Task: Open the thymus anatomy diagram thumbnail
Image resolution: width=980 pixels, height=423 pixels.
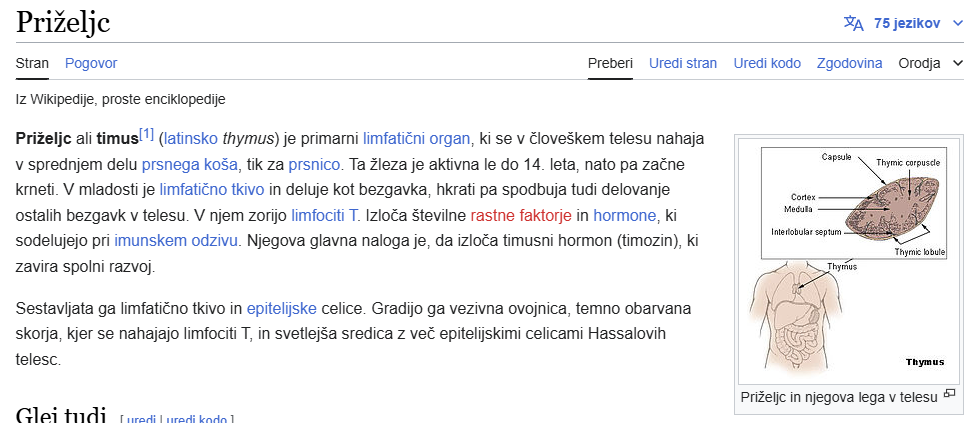Action: pyautogui.click(x=846, y=259)
